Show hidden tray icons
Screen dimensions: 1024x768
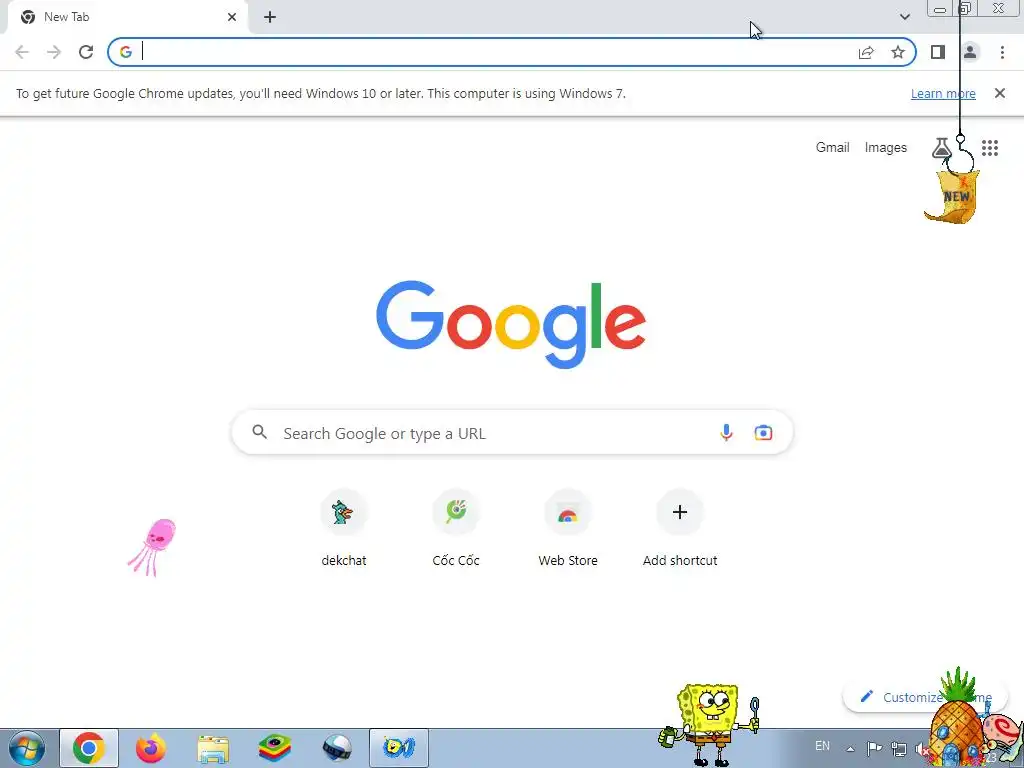[850, 749]
